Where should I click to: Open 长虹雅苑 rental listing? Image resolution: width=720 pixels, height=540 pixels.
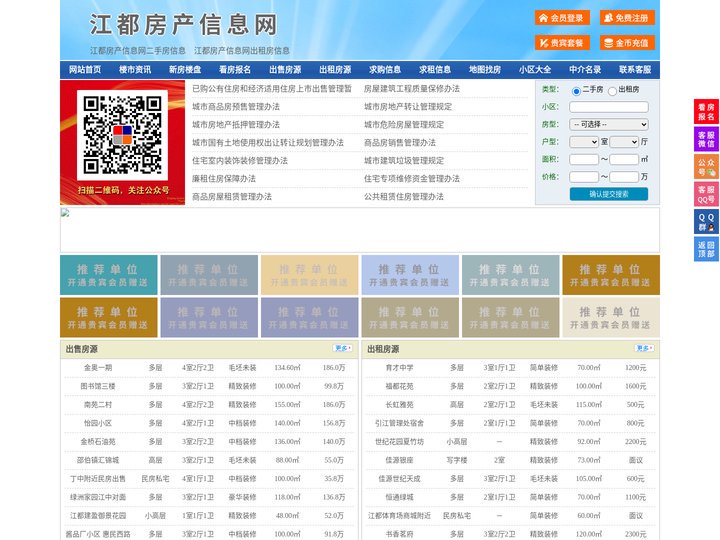tap(399, 405)
